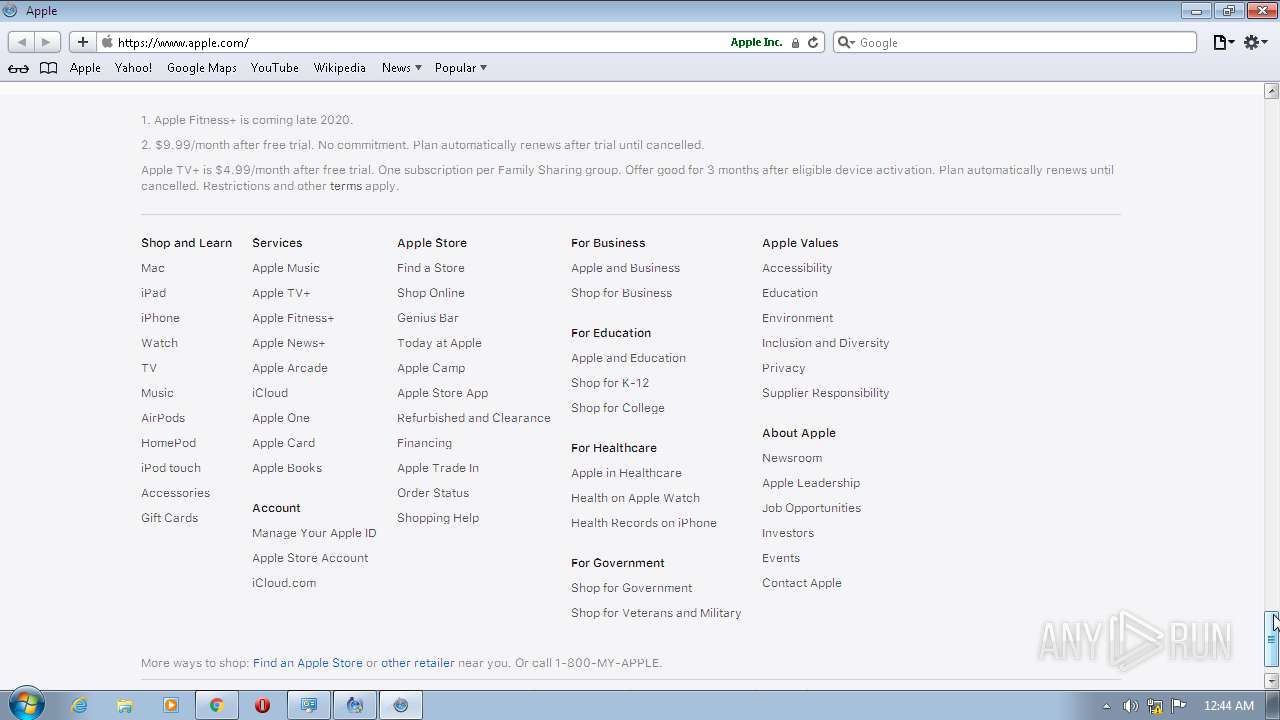Viewport: 1280px width, 720px height.
Task: Open the Shop for K-12 link
Action: [610, 383]
